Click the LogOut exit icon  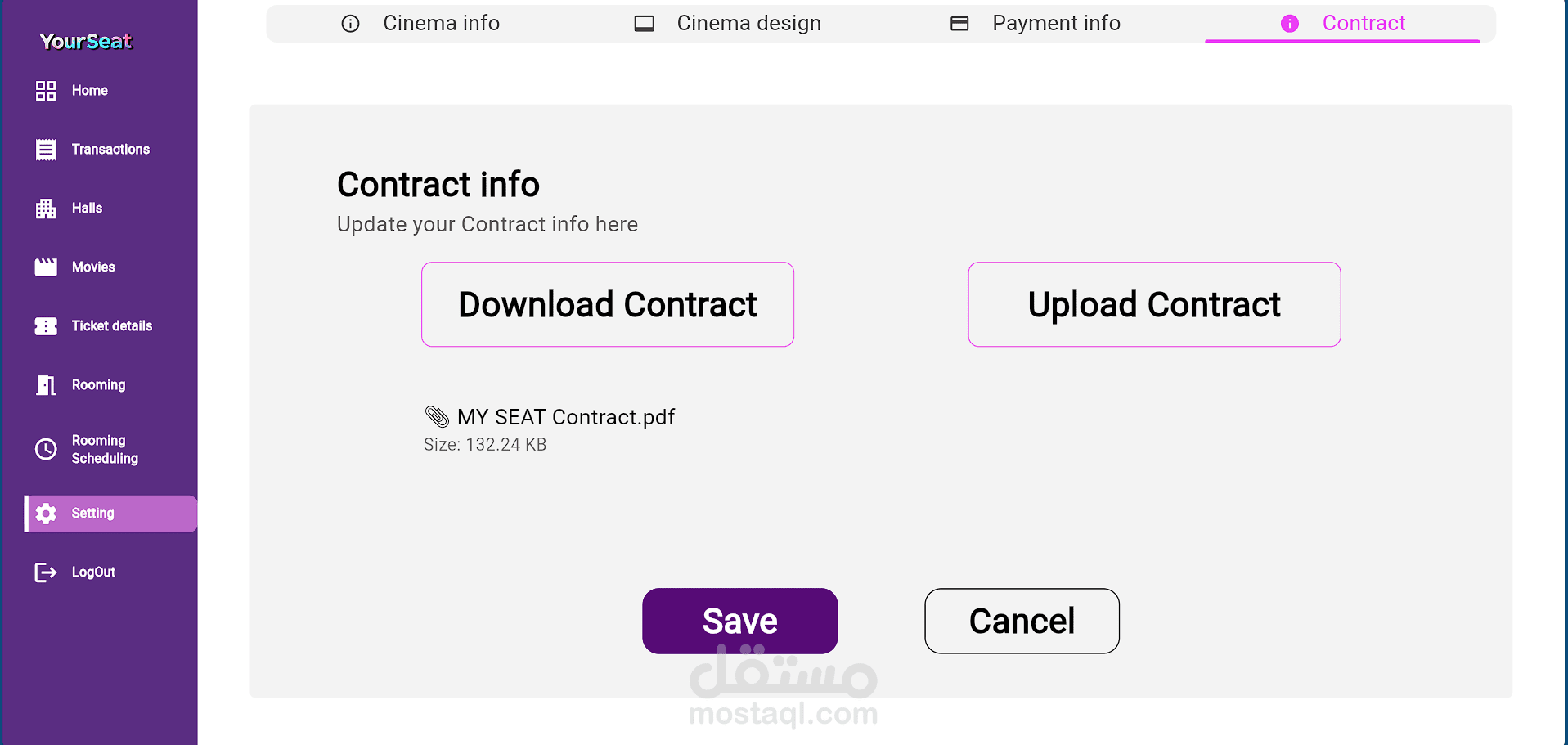[46, 572]
